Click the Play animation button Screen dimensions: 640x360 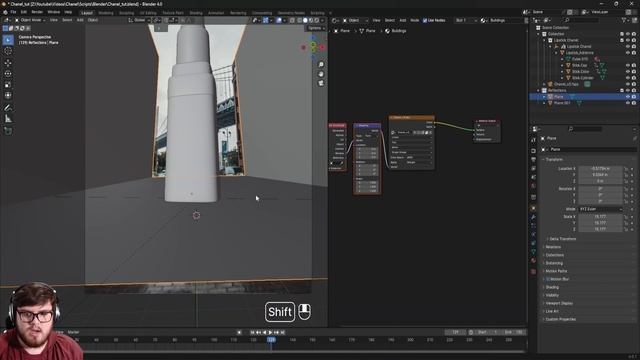click(270, 333)
